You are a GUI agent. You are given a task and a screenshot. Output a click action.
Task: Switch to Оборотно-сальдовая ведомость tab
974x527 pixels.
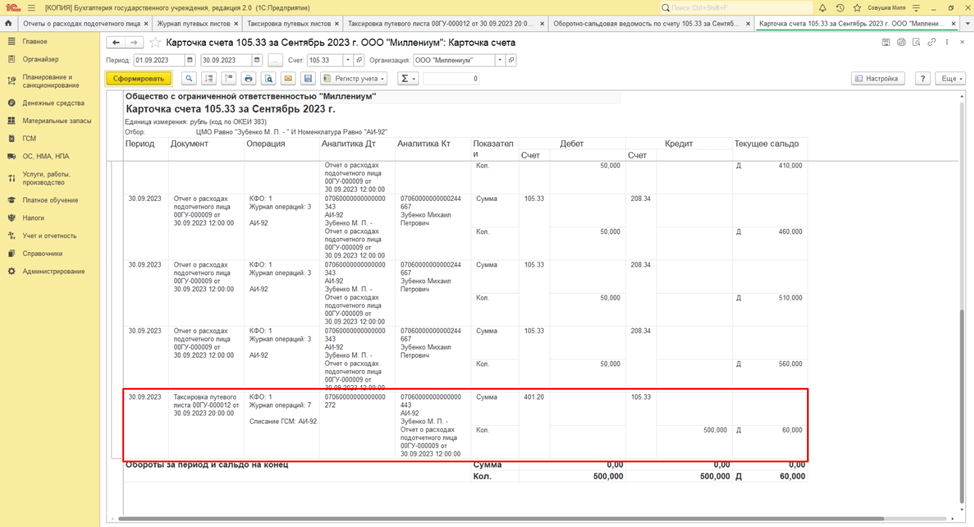point(647,24)
